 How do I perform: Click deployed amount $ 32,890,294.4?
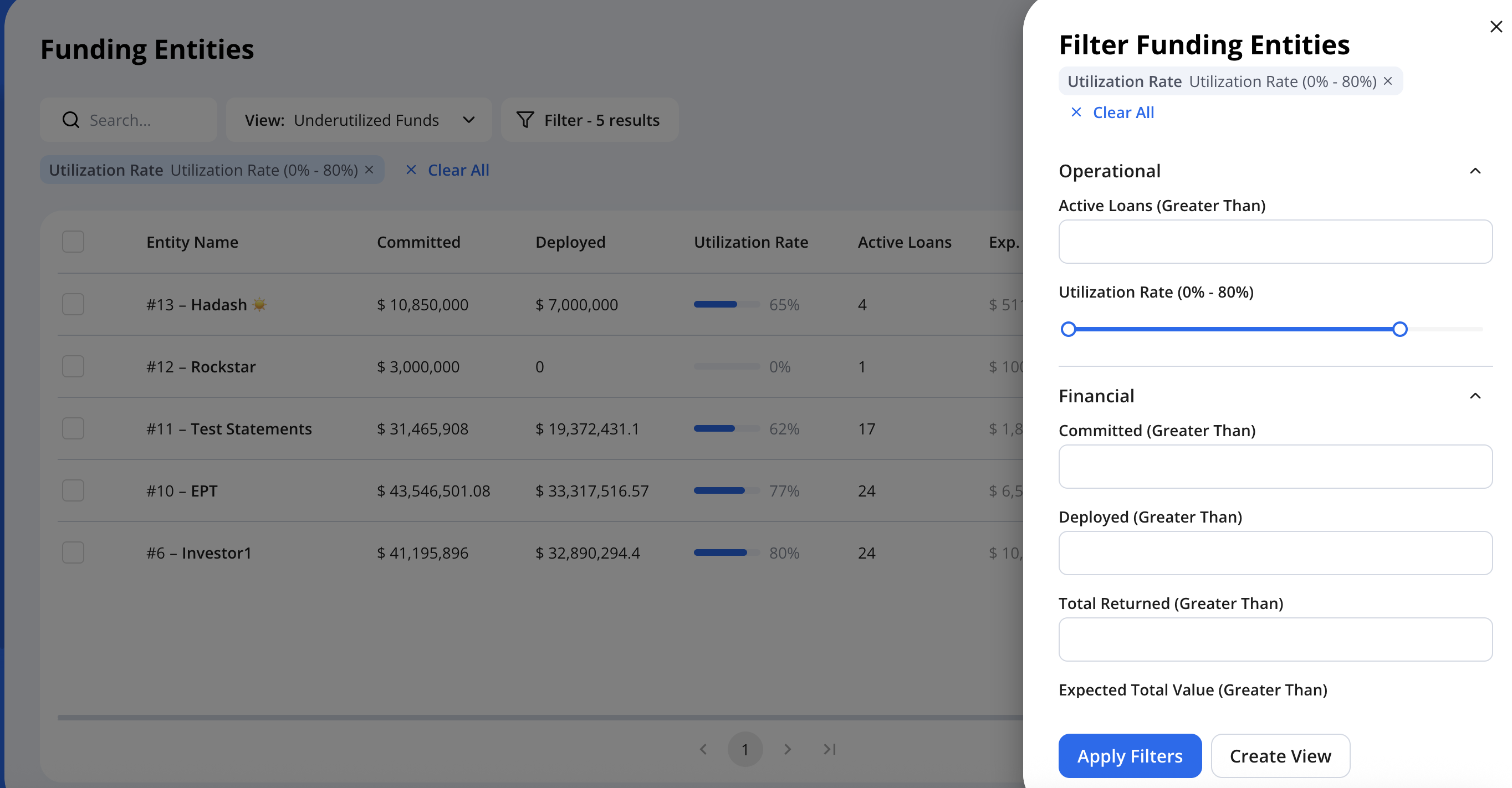[588, 552]
